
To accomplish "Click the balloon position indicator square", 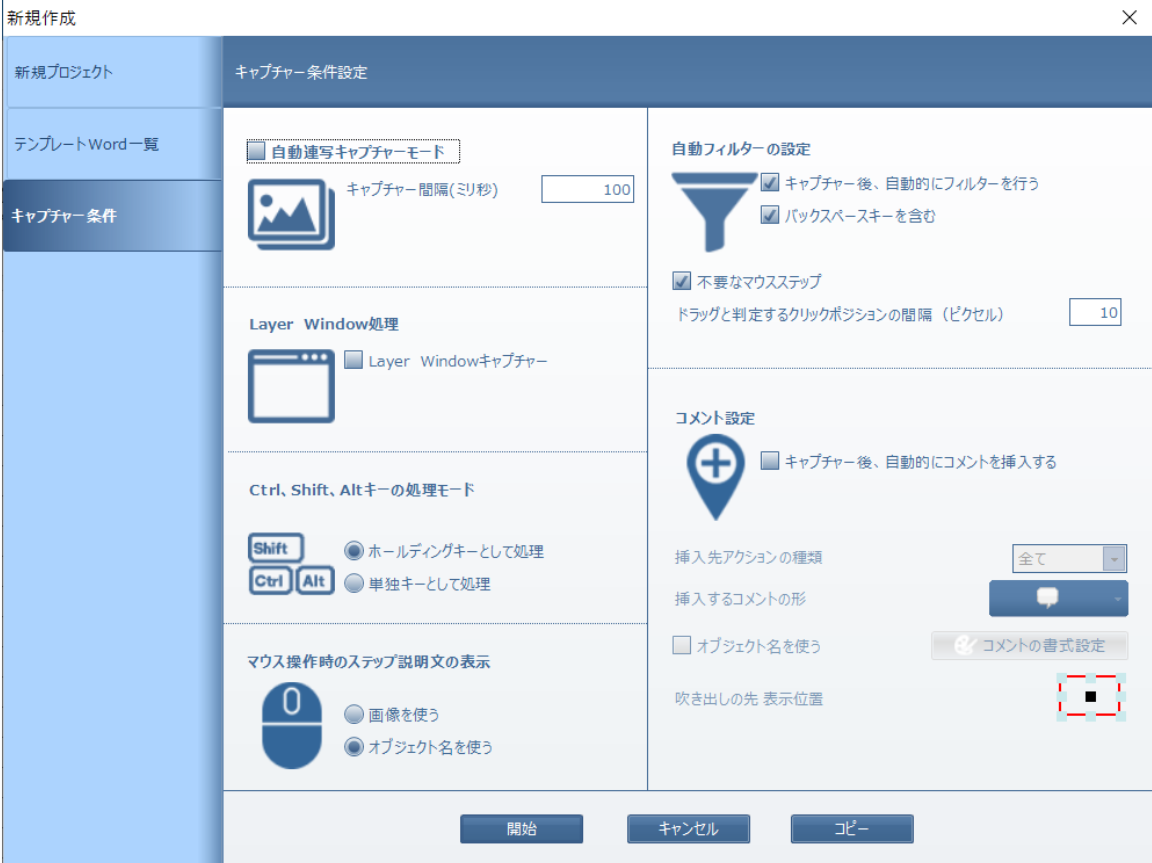I will pos(1091,698).
